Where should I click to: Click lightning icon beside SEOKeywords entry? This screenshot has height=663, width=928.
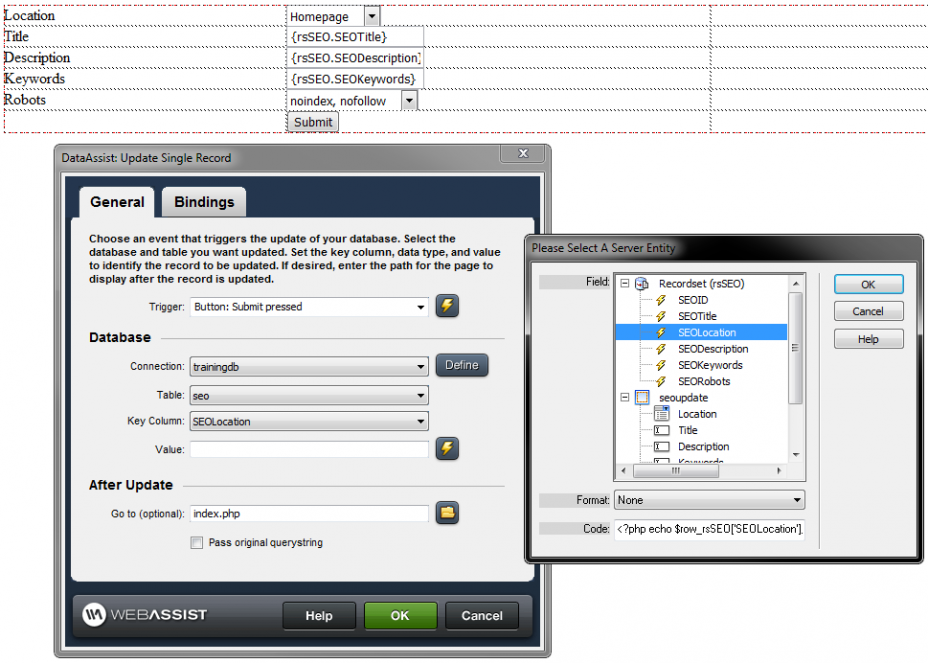[661, 365]
